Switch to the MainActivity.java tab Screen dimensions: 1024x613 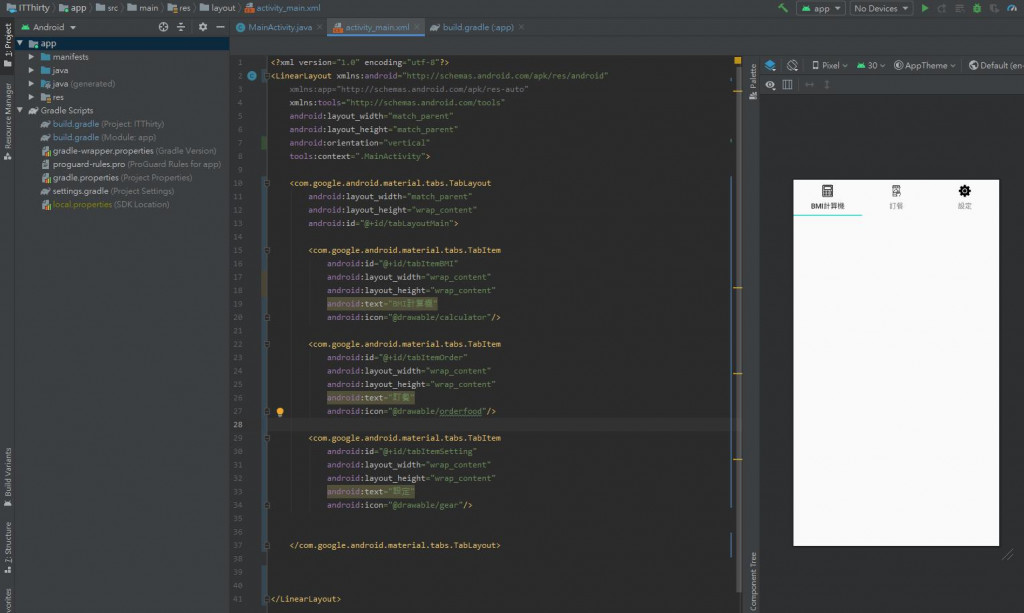279,27
